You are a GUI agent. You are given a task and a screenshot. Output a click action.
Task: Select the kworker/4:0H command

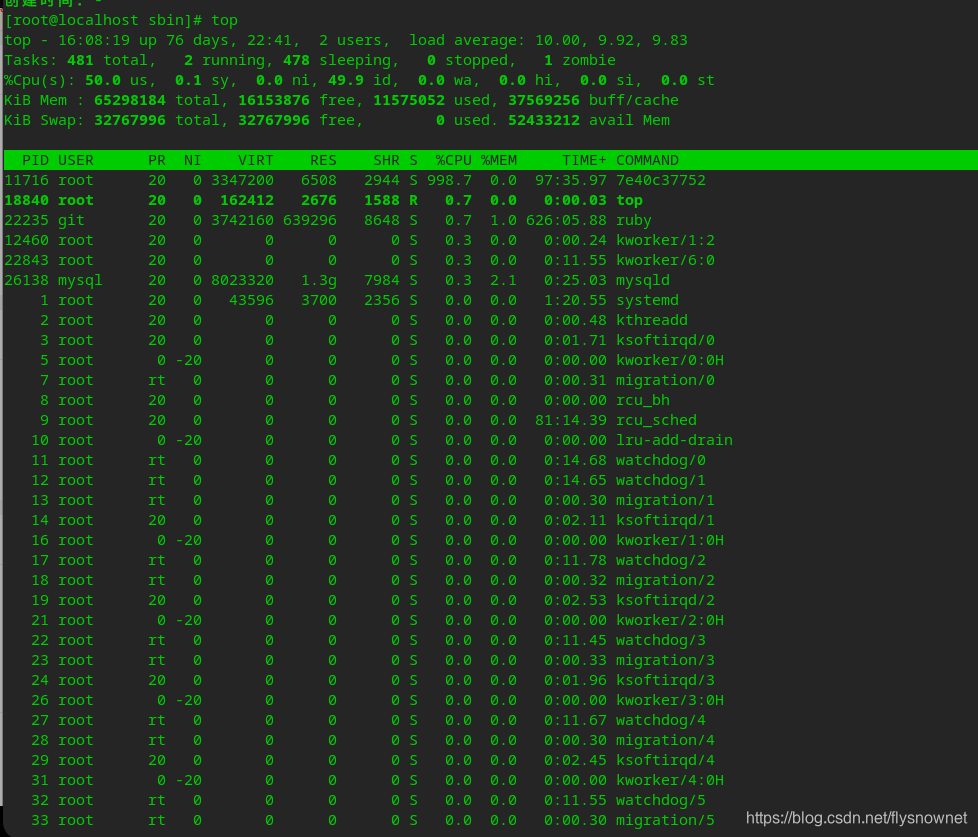click(x=670, y=780)
